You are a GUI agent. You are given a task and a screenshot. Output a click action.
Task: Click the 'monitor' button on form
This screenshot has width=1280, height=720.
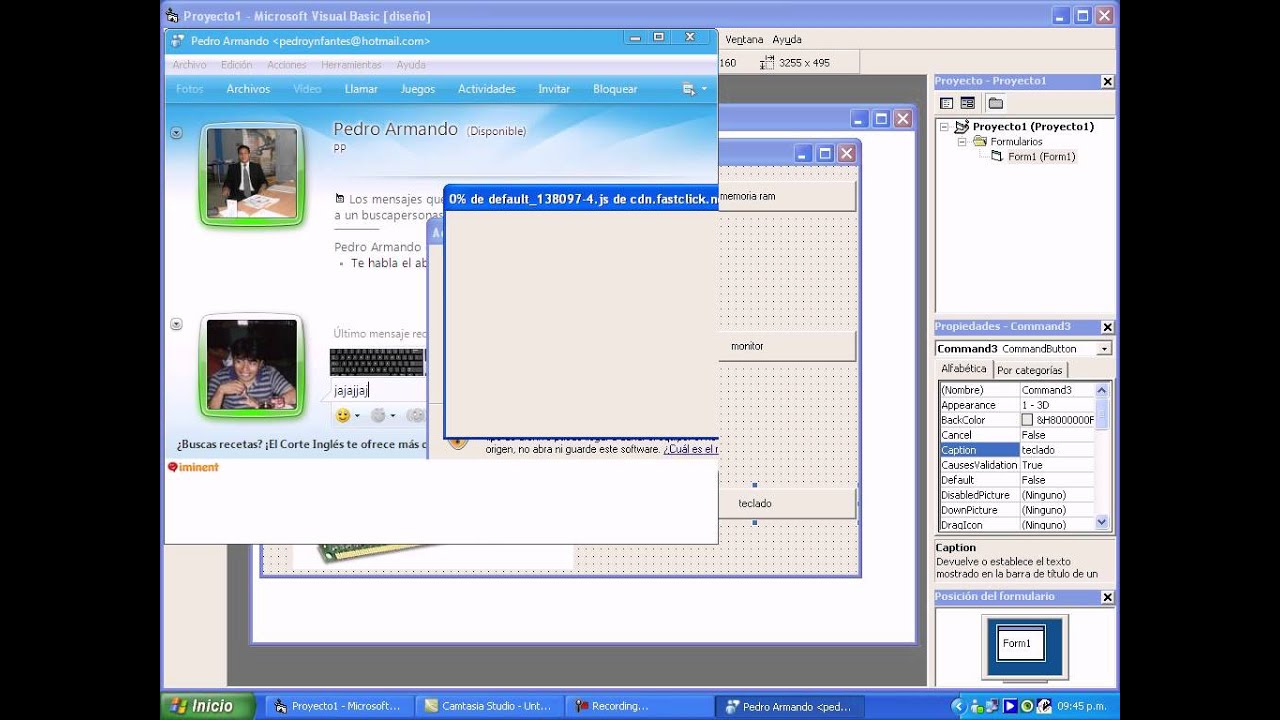point(787,346)
